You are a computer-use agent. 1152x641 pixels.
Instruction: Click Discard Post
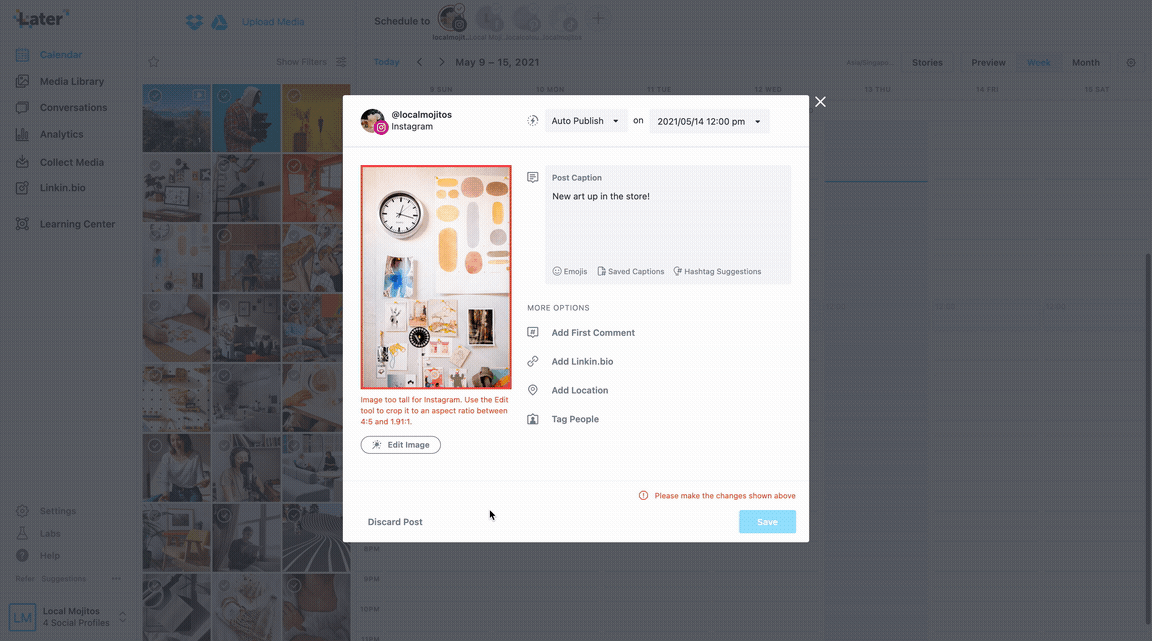click(395, 522)
